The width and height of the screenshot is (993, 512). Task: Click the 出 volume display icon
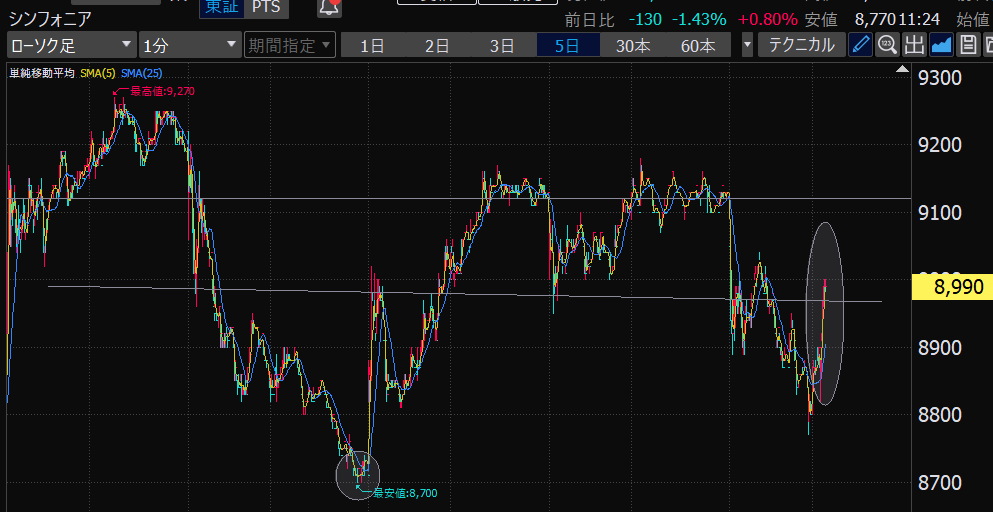tap(914, 45)
